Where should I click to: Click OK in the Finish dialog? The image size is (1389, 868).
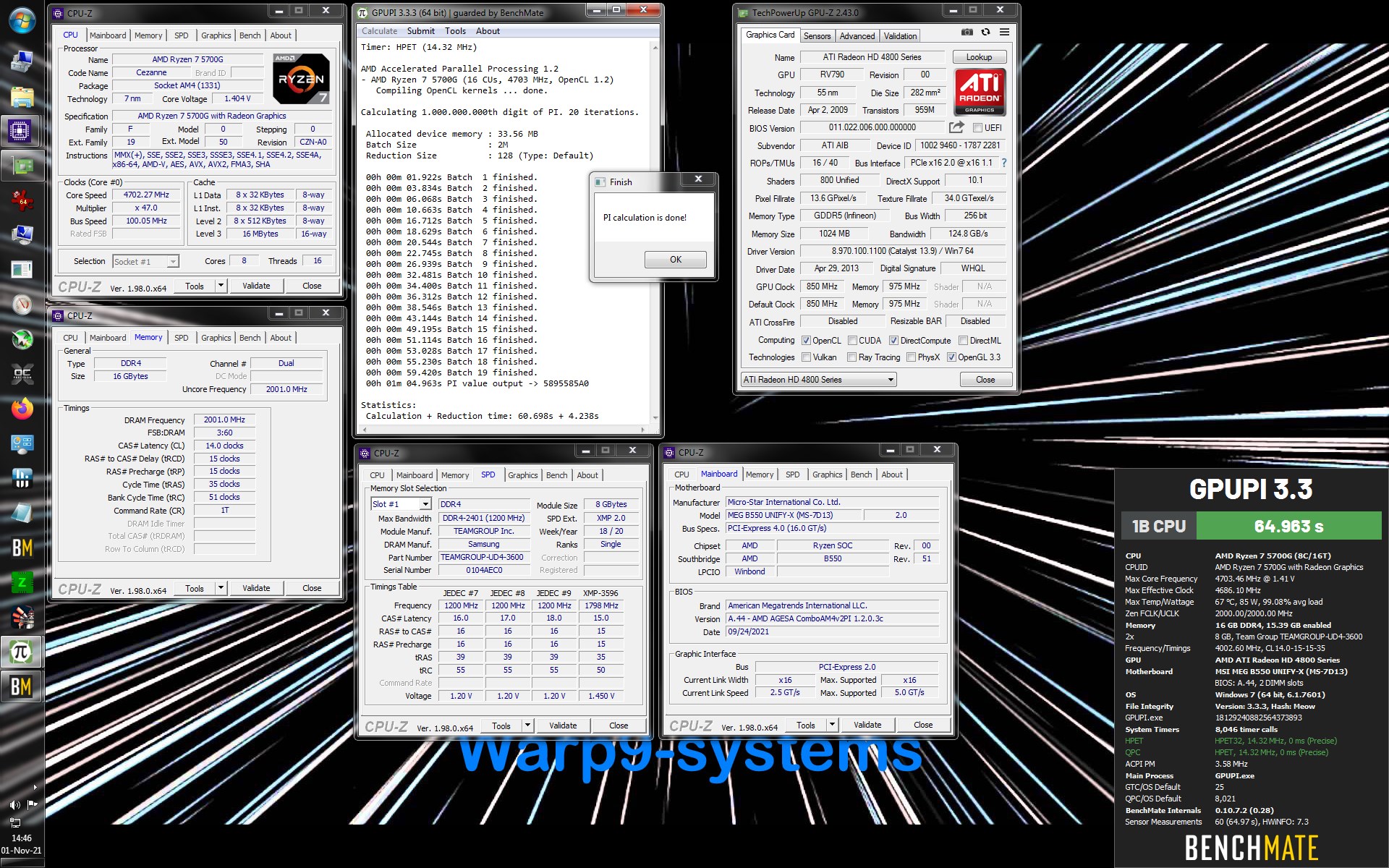coord(675,260)
